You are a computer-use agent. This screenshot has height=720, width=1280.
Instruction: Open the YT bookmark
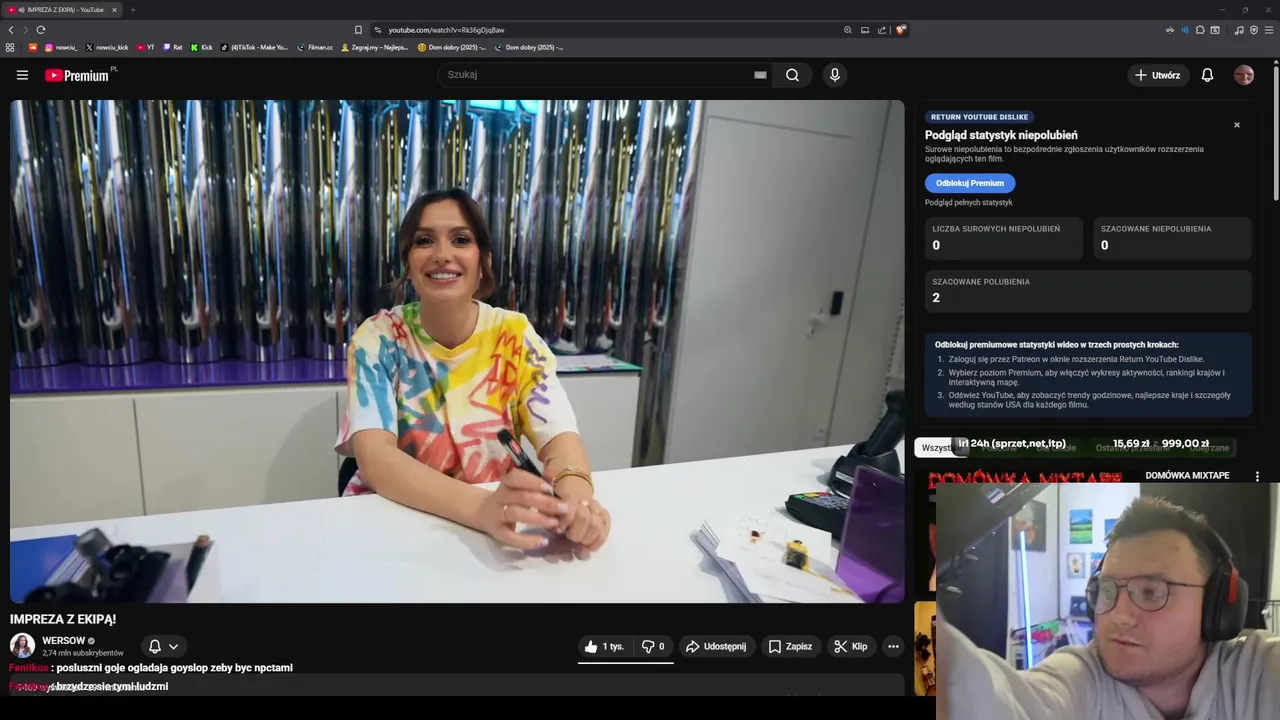(145, 47)
